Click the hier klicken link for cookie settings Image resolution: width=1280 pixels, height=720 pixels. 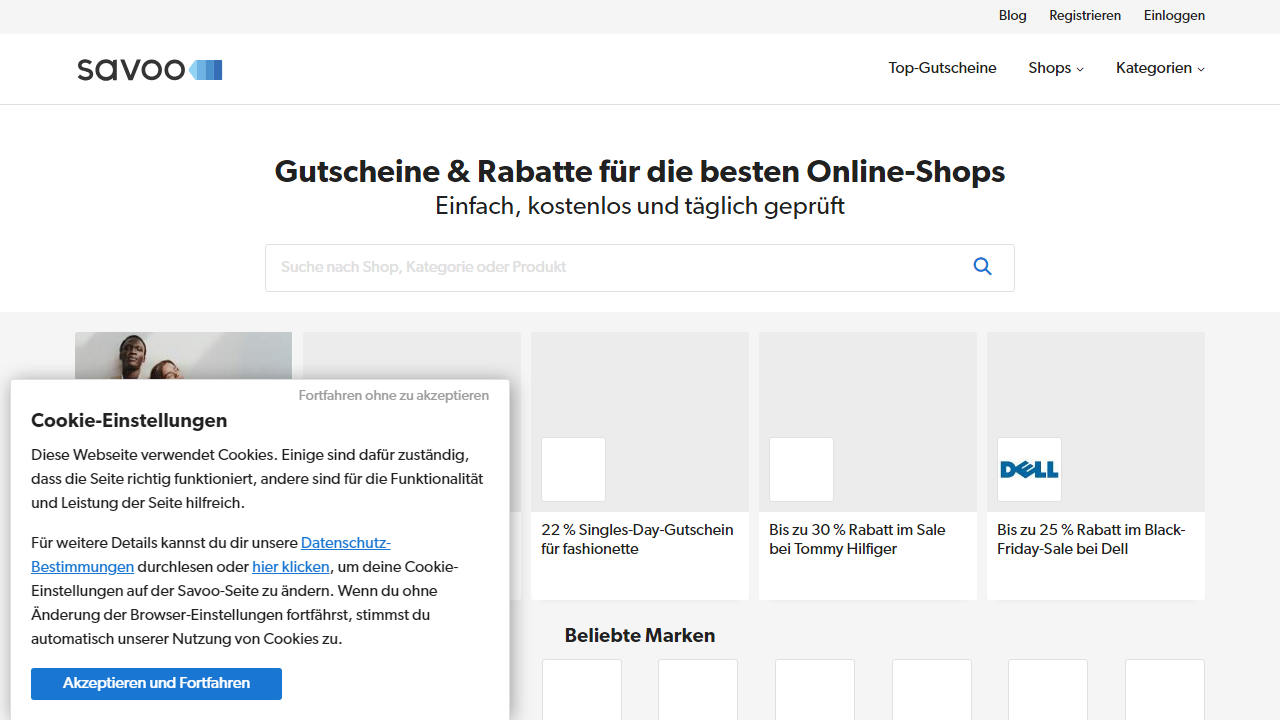290,567
